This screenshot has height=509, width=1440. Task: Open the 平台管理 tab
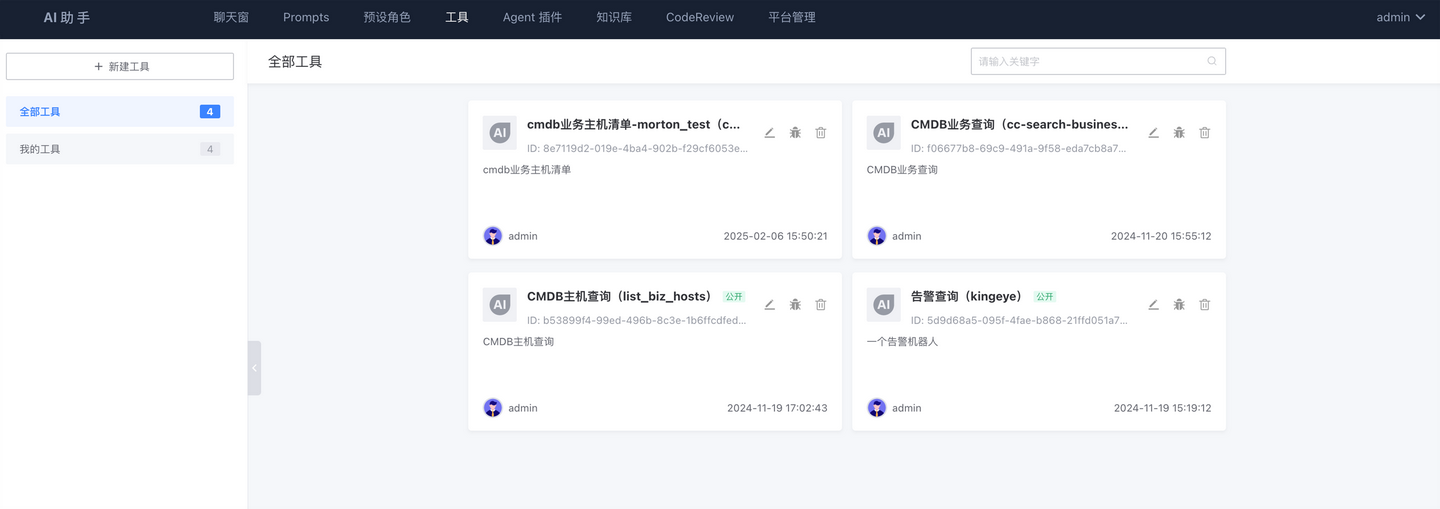click(792, 17)
